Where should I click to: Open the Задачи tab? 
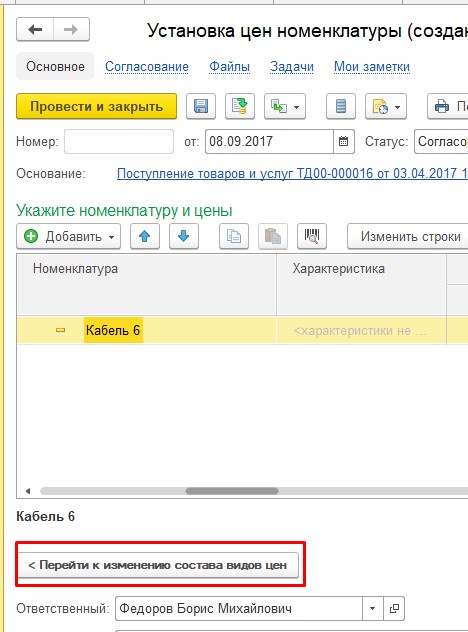pyautogui.click(x=292, y=67)
